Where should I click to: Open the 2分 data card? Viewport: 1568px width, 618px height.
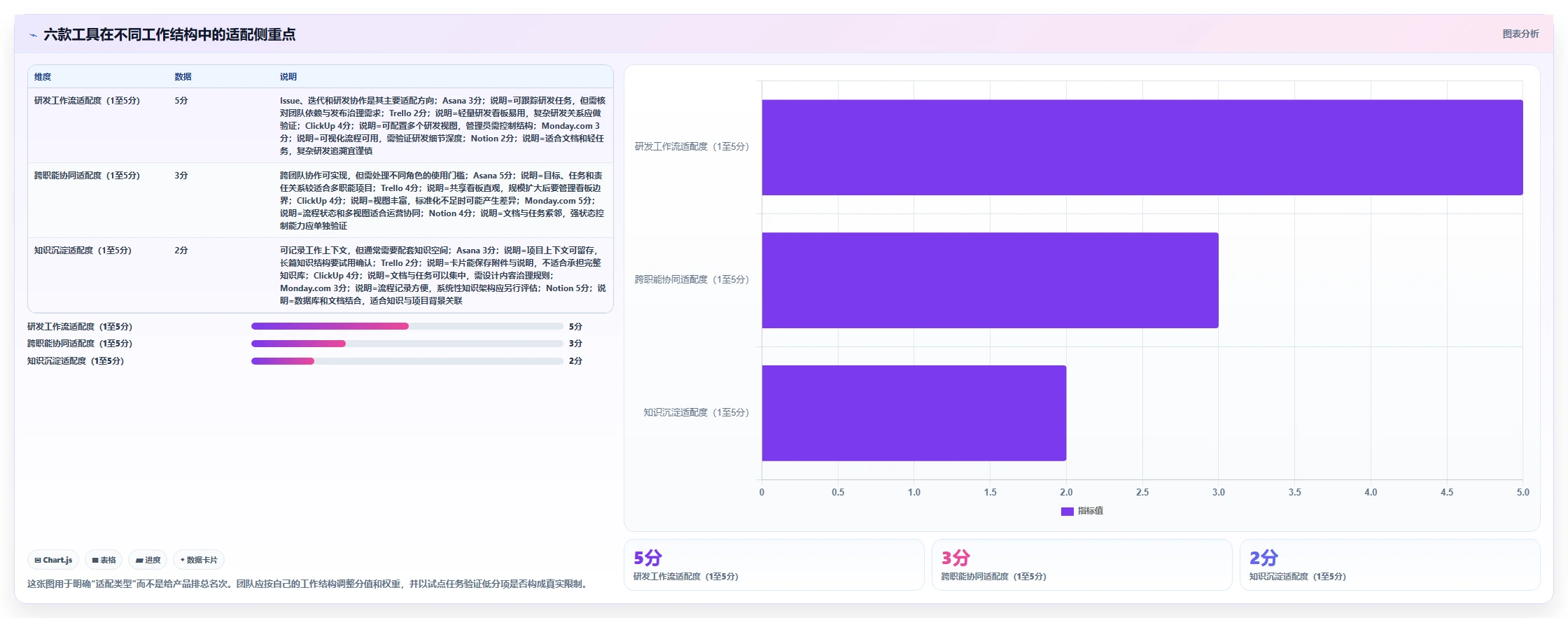pyautogui.click(x=1390, y=565)
